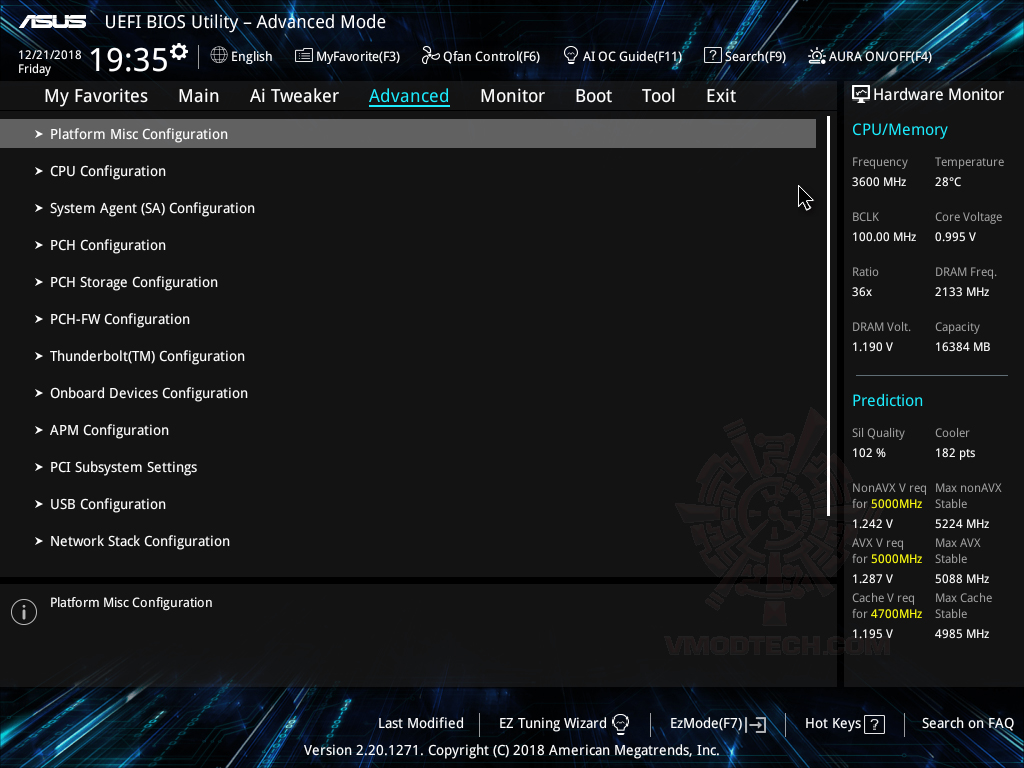Click the Search question mark icon
Screen dimensions: 1024x768
(712, 56)
